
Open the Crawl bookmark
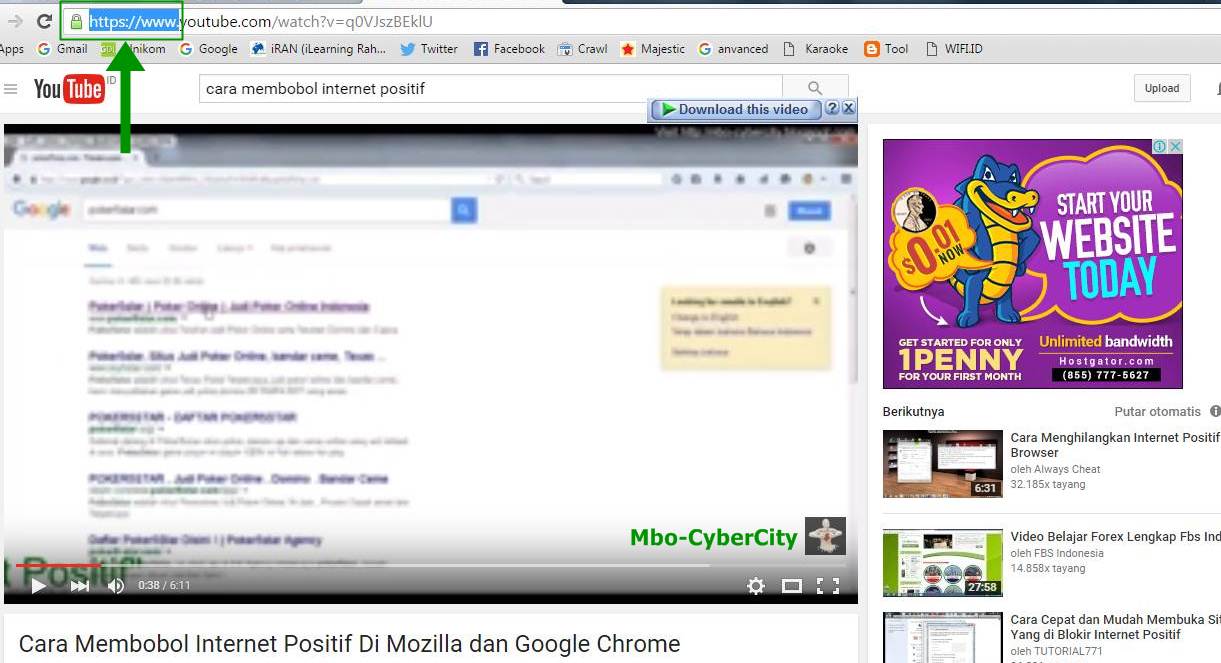583,48
